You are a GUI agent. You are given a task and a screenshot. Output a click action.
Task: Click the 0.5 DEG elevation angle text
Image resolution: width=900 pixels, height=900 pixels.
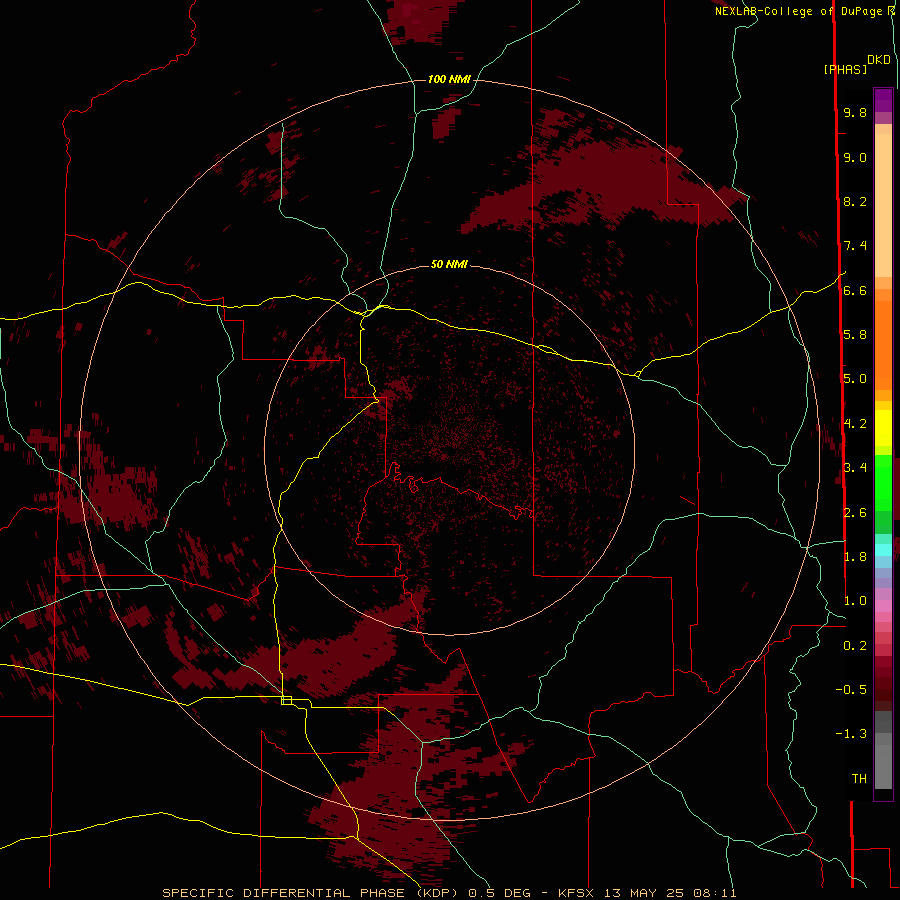click(x=499, y=893)
